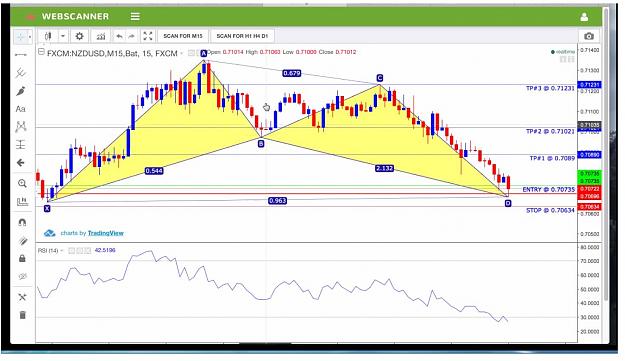Collapse the FXCM:NZDUSD chart legend

[x=41, y=52]
